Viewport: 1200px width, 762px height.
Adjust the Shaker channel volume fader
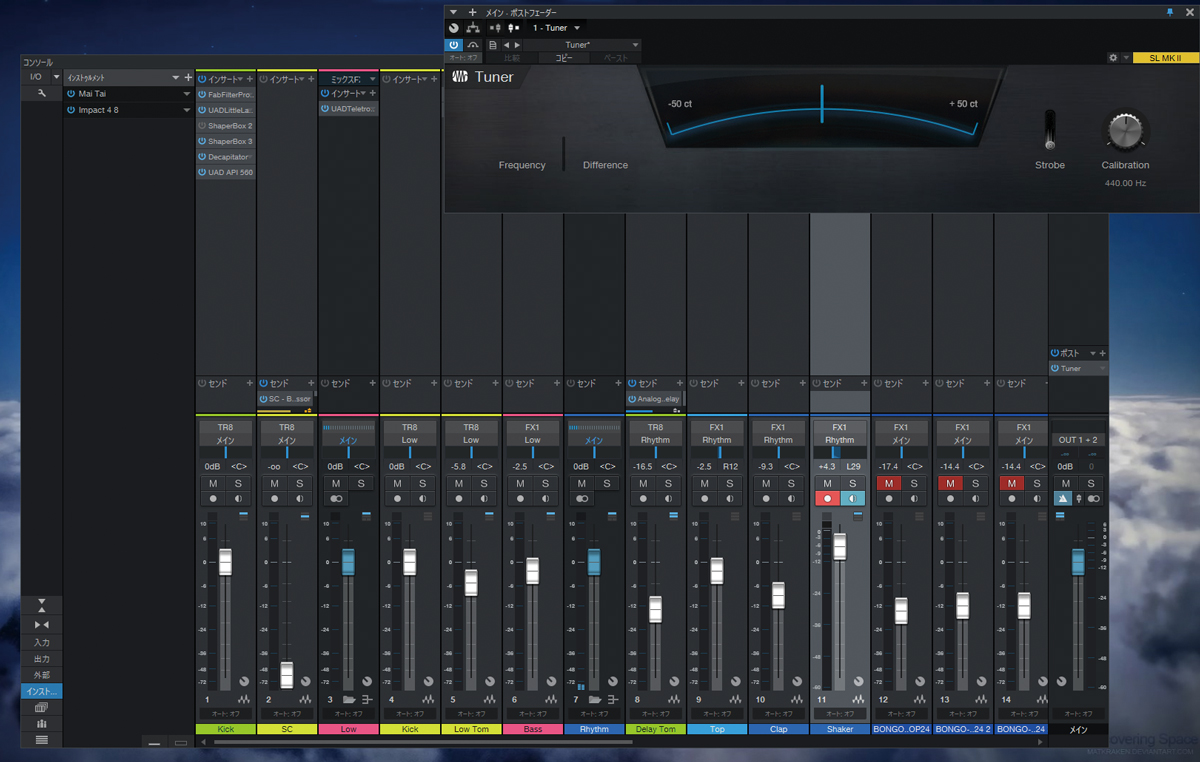point(840,546)
